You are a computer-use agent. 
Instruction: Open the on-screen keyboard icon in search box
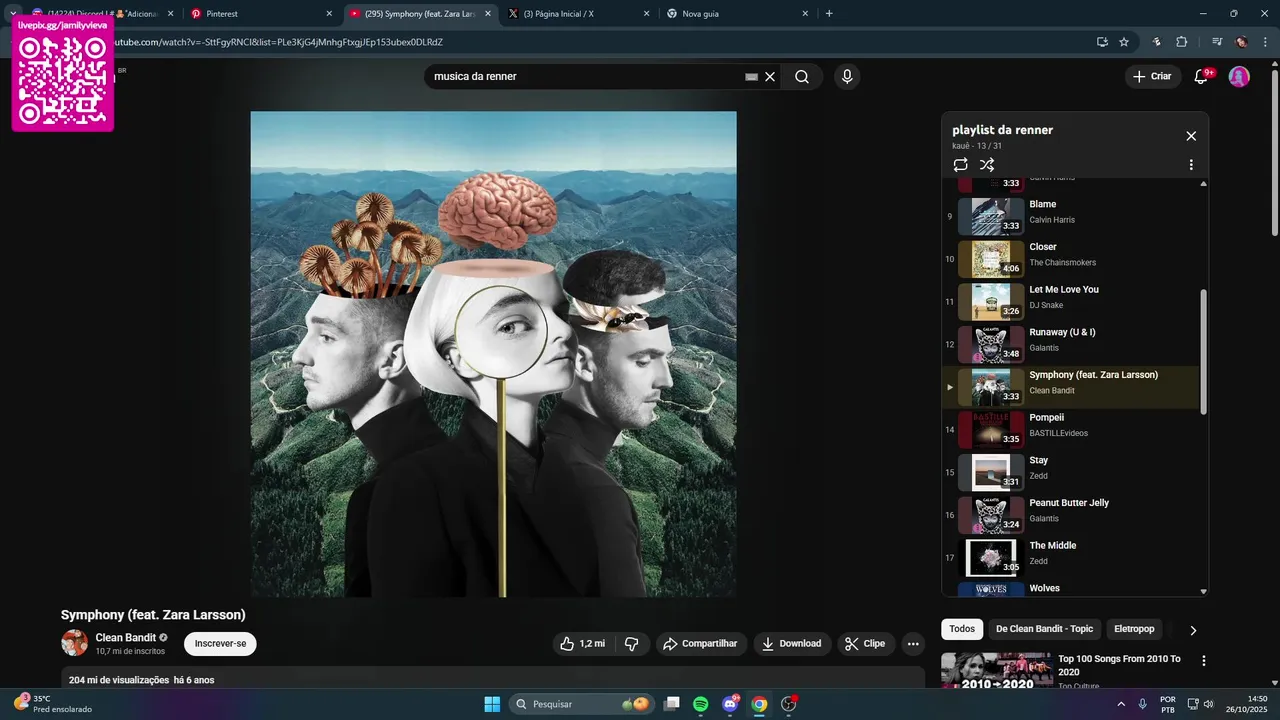pos(751,76)
